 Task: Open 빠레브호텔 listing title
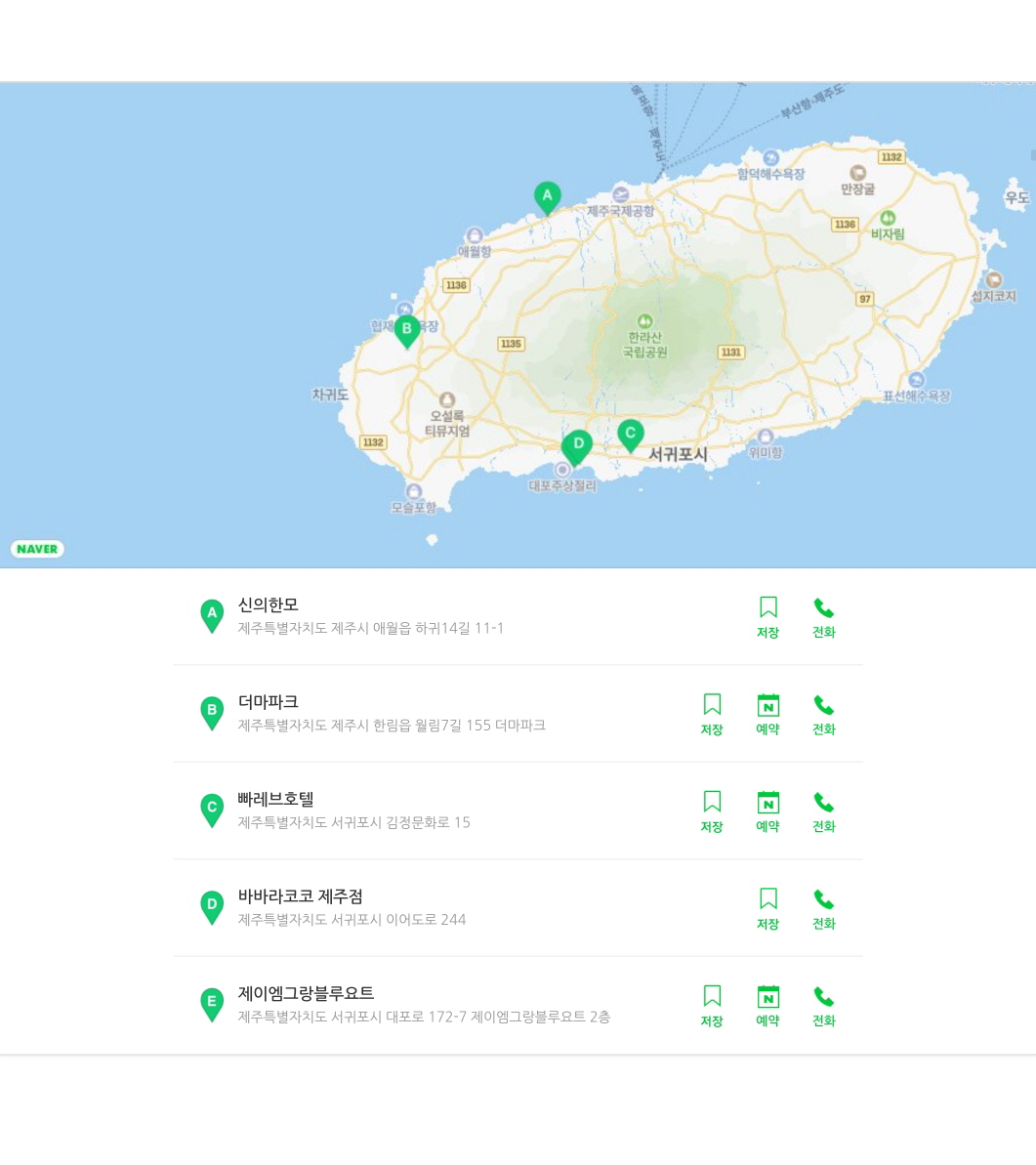click(x=276, y=800)
